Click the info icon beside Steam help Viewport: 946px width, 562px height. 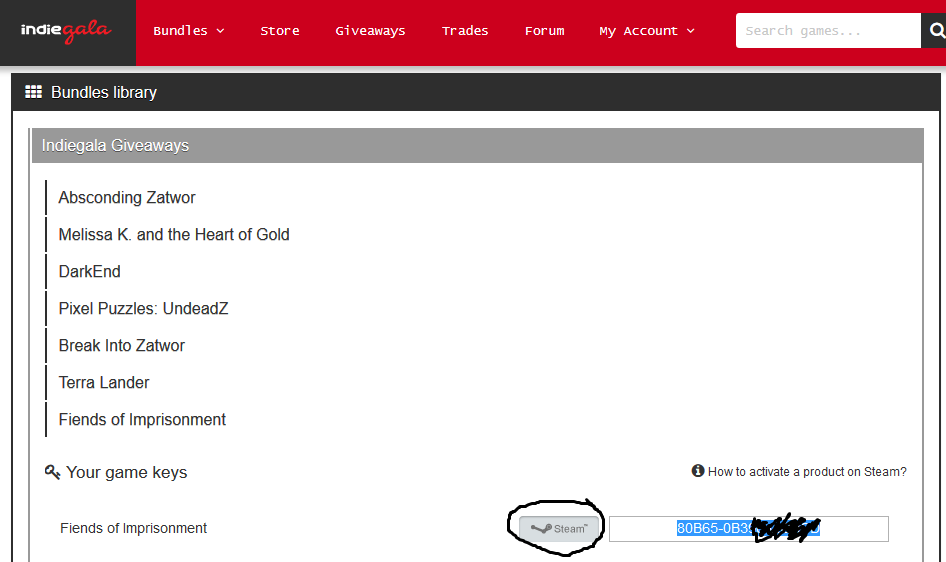pyautogui.click(x=698, y=471)
